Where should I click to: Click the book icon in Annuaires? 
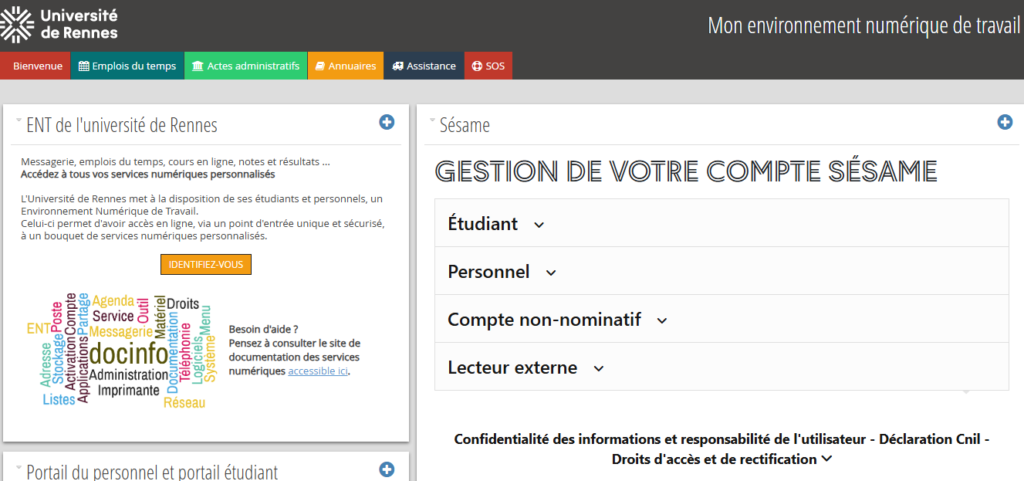coord(320,66)
